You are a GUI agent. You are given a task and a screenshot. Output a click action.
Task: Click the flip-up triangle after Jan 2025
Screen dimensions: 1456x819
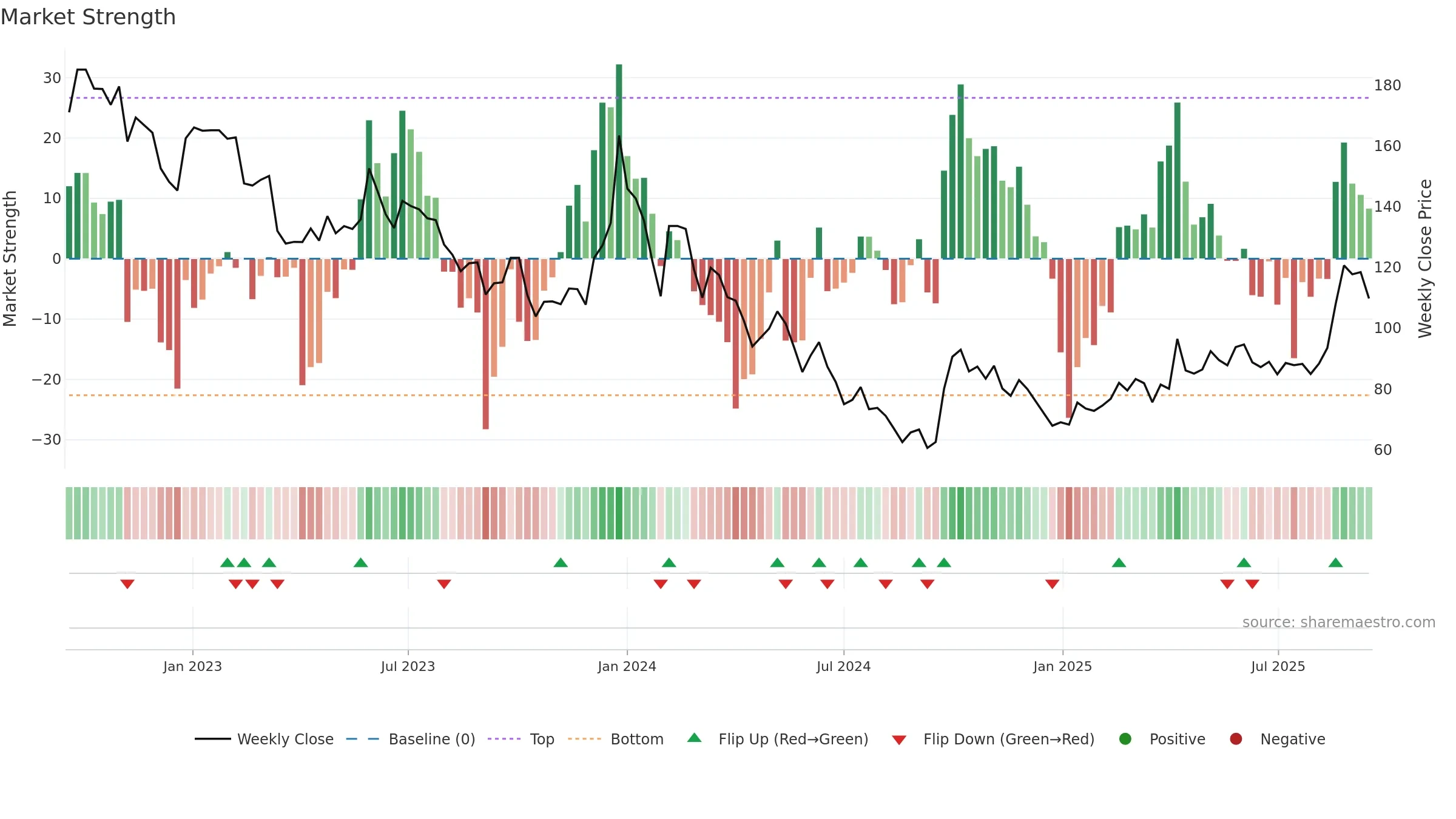[1119, 562]
